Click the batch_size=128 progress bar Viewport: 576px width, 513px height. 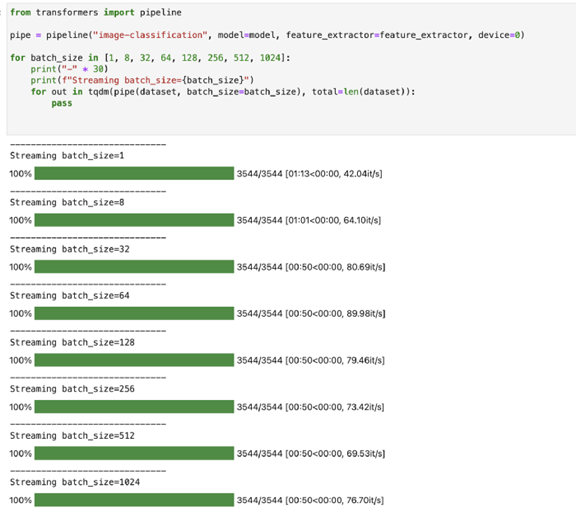pos(134,360)
